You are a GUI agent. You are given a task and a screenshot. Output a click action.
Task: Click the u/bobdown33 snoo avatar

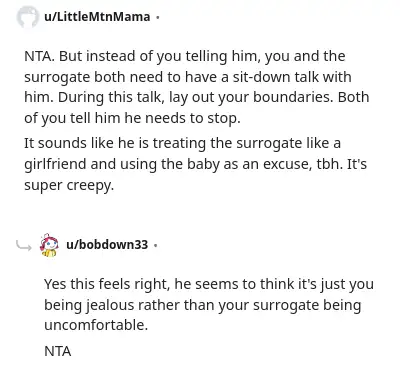49,245
